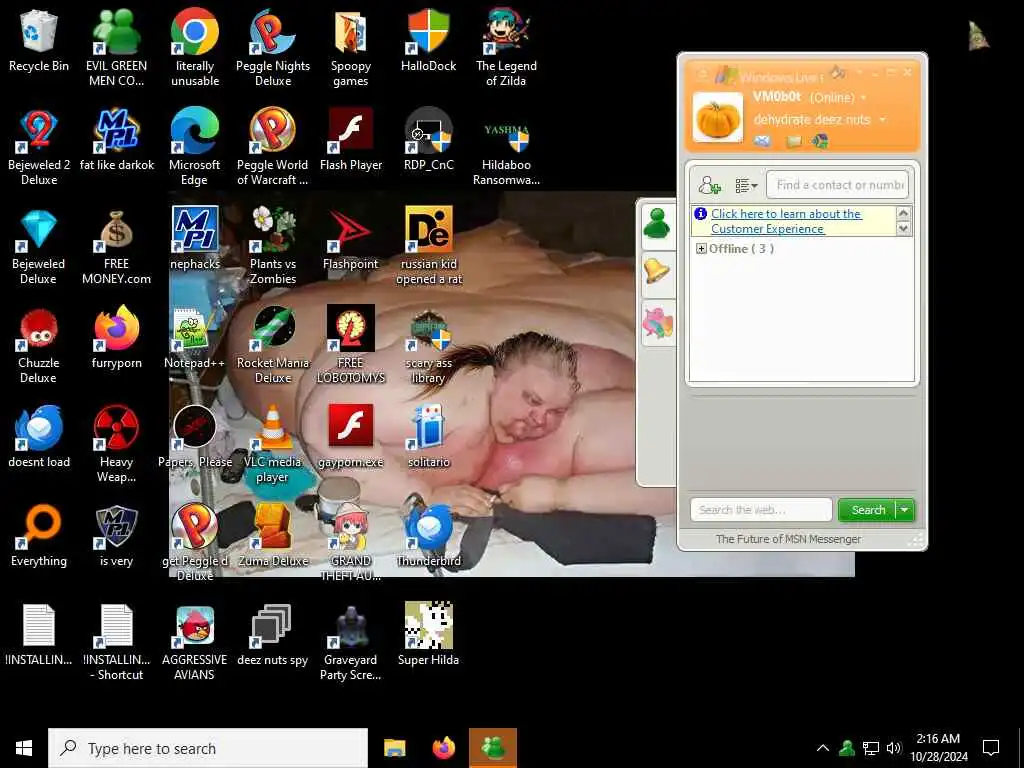Click the volume speaker tray icon
The height and width of the screenshot is (768, 1024).
click(x=894, y=748)
